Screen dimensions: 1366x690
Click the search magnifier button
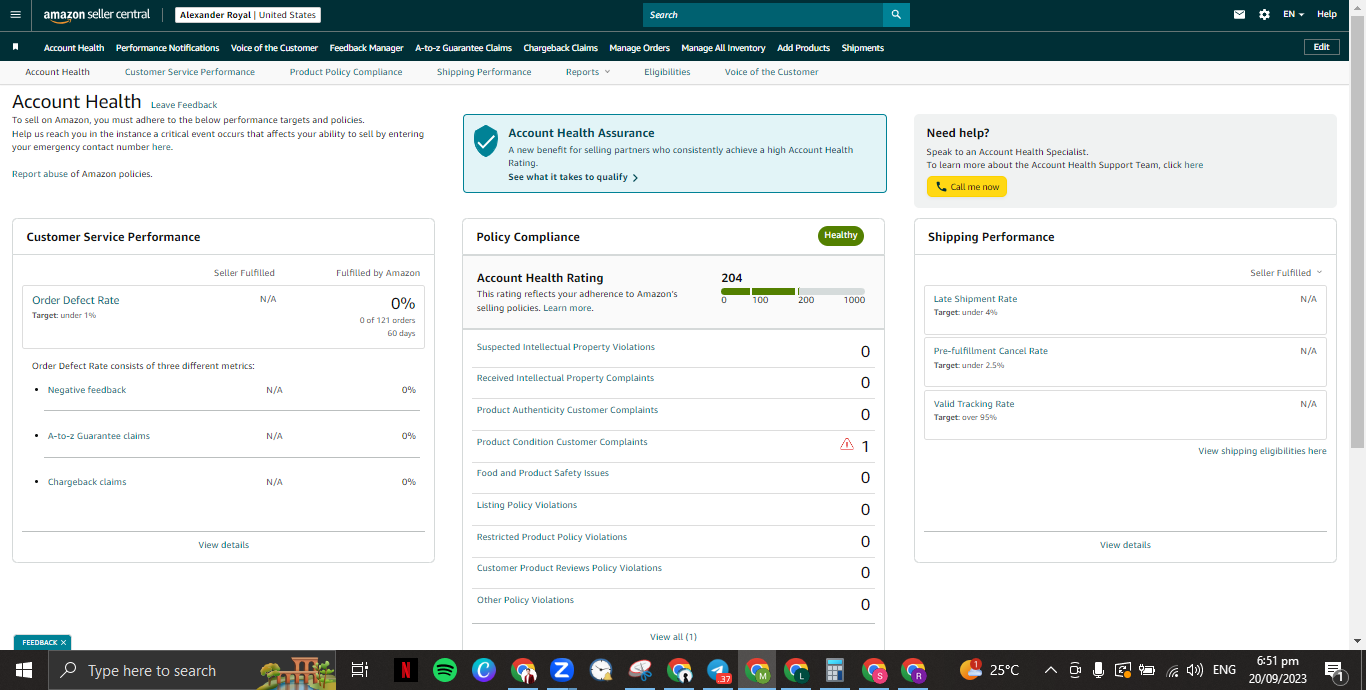(x=896, y=15)
